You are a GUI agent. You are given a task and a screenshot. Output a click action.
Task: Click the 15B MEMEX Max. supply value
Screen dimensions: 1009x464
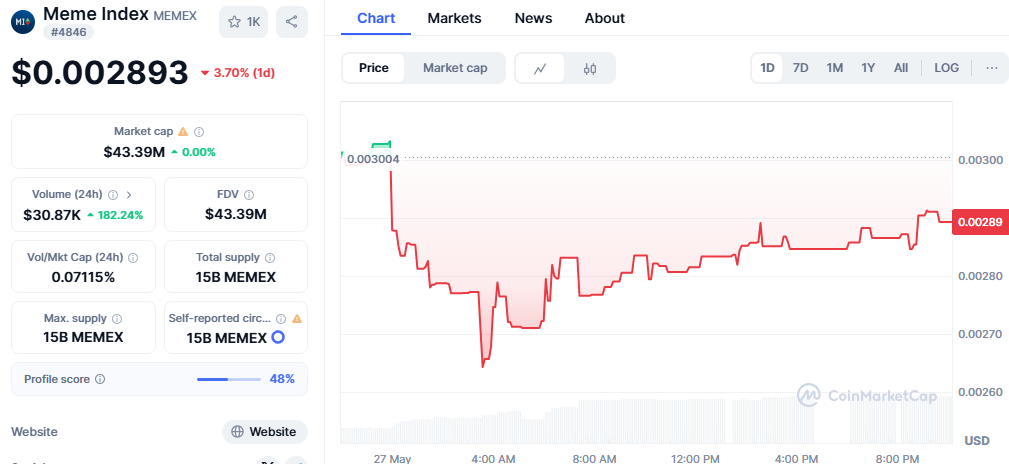[83, 337]
